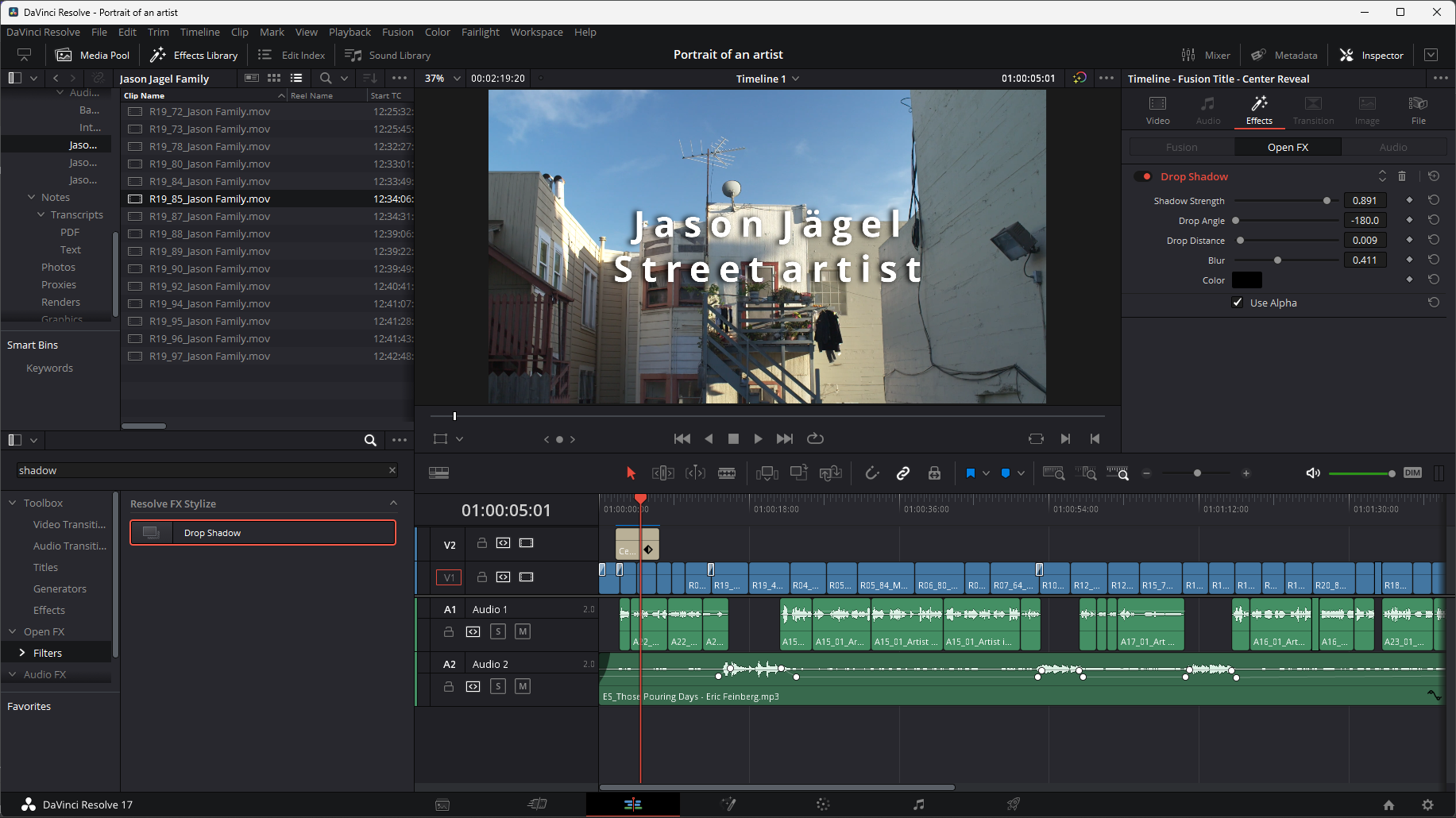
Task: Click the Loop playback icon
Action: tap(815, 438)
